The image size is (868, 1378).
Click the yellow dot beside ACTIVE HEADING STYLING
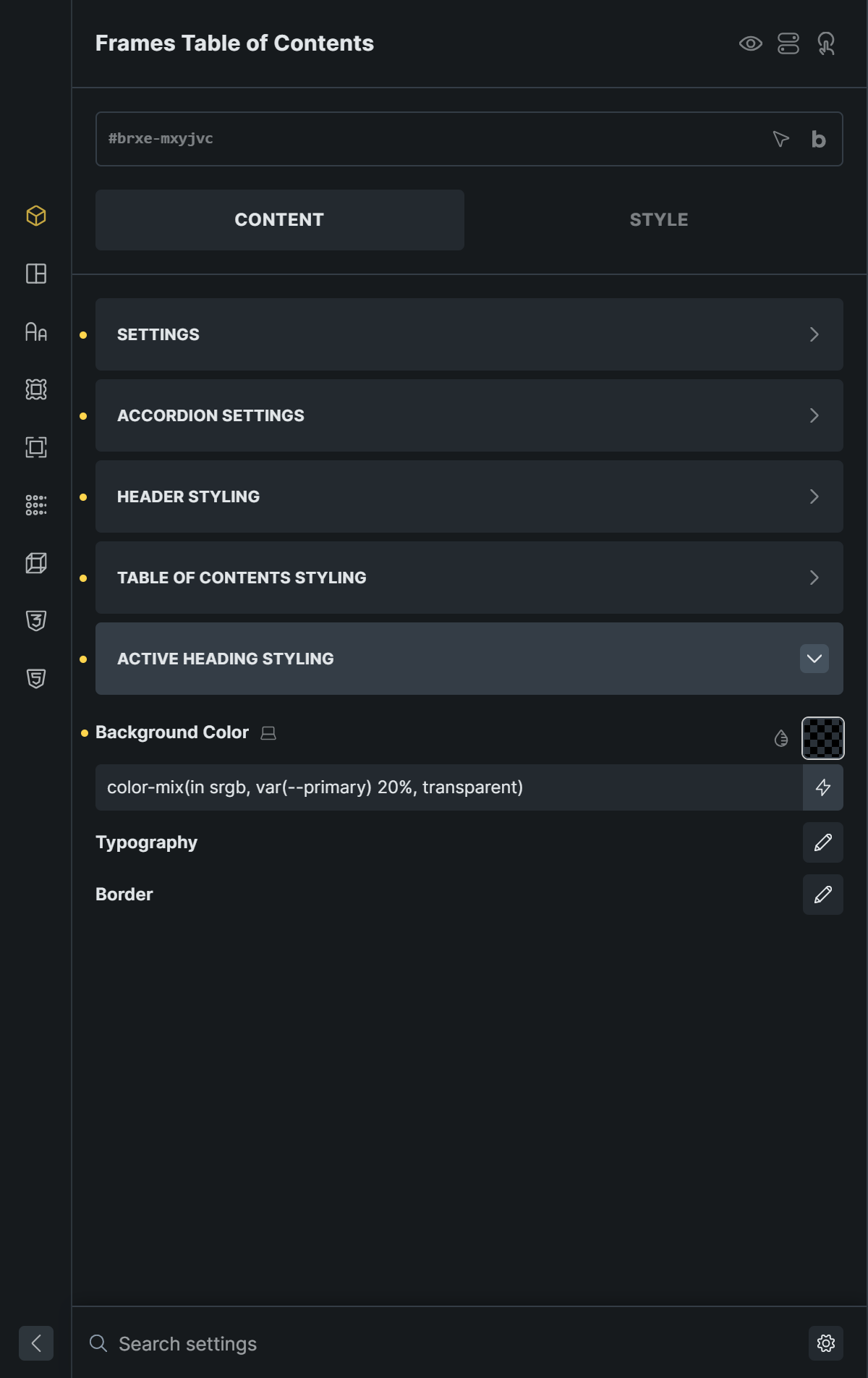(x=83, y=659)
